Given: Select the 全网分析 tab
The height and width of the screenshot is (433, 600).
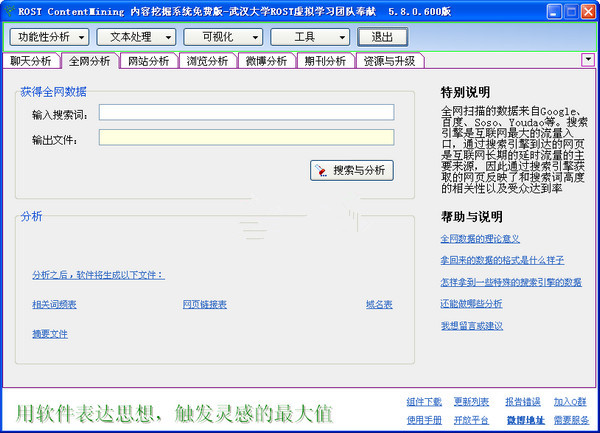Looking at the screenshot, I should click(x=90, y=61).
